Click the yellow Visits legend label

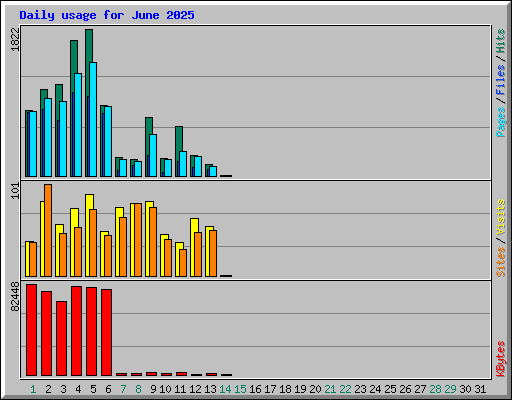point(501,217)
